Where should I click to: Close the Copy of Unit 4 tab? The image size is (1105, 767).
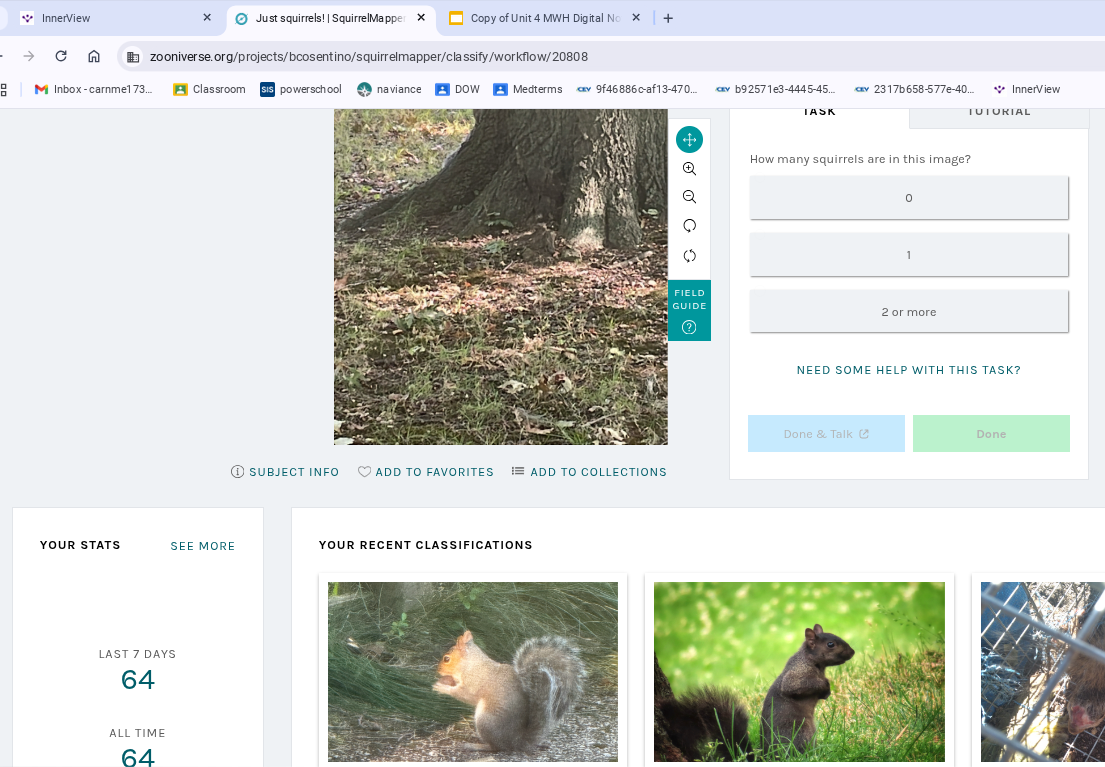coord(636,18)
